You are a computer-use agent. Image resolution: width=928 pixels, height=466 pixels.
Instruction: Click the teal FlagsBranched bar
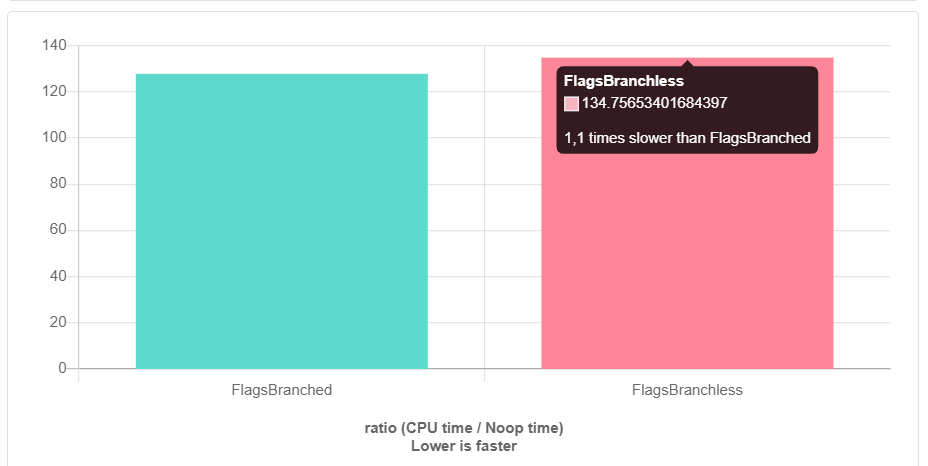point(281,221)
